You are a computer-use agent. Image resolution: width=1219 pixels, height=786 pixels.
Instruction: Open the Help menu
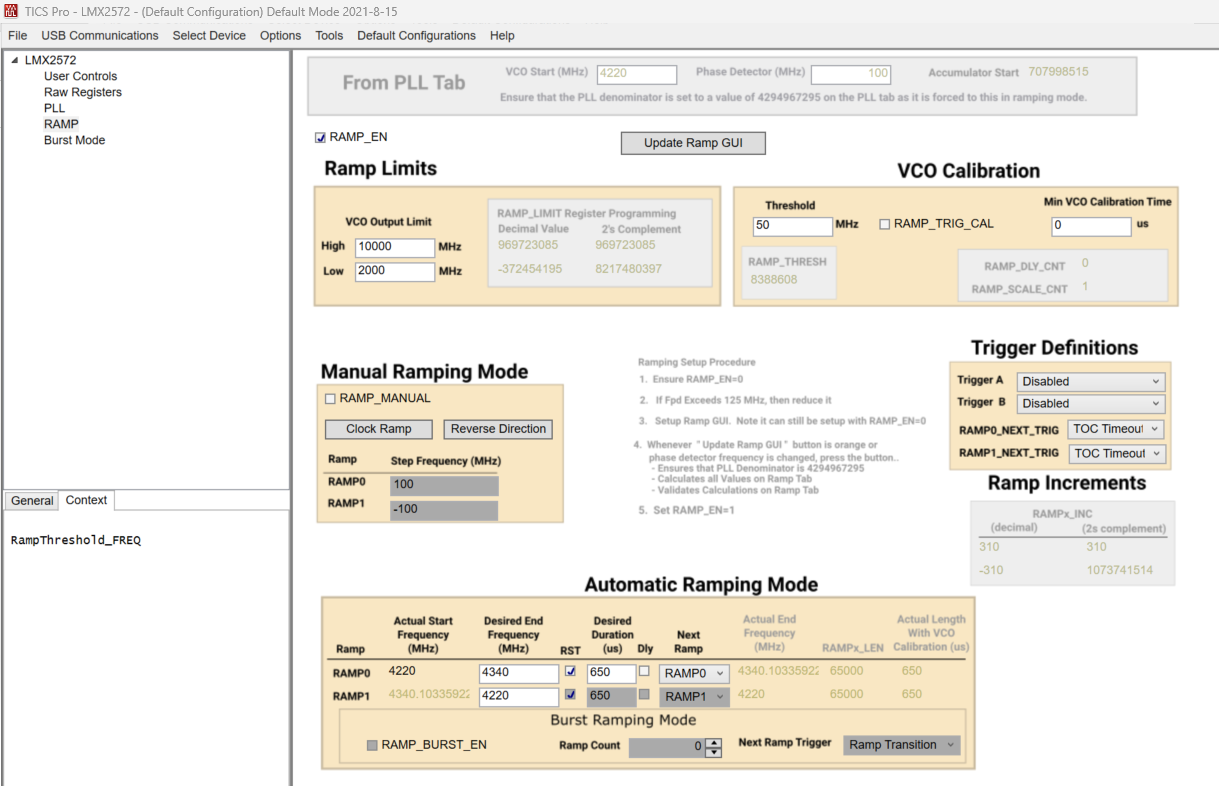[502, 35]
